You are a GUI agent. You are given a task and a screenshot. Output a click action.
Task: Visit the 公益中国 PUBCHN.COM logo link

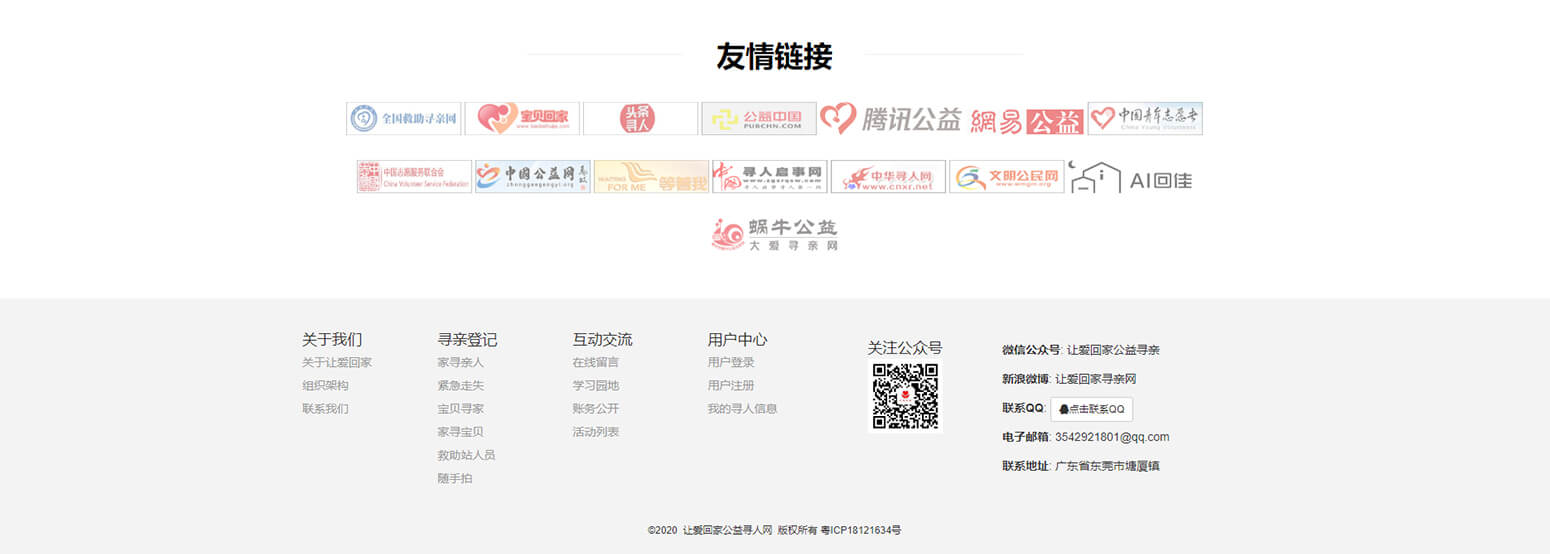point(758,119)
